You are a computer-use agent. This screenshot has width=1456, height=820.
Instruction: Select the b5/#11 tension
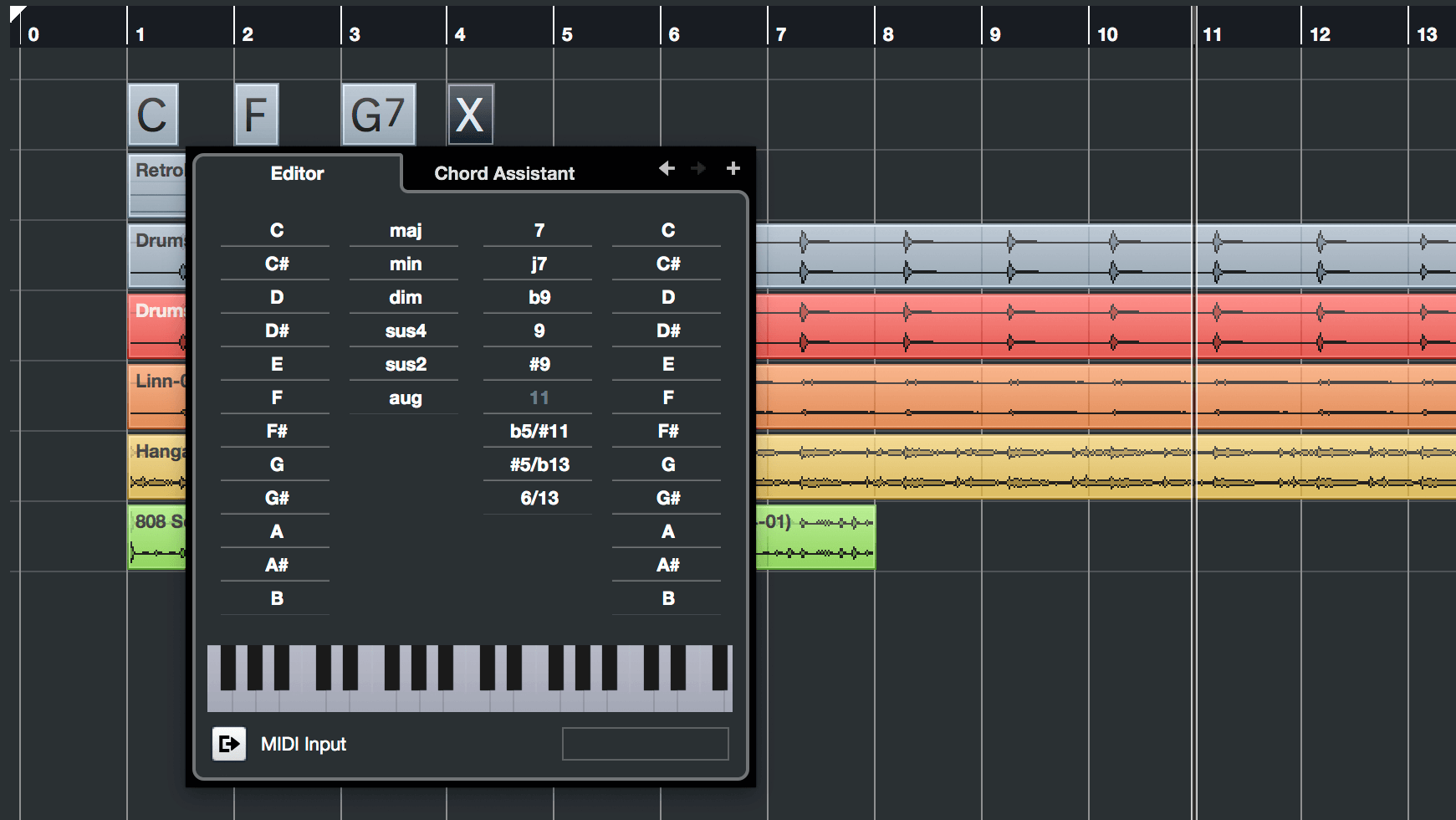click(x=539, y=431)
